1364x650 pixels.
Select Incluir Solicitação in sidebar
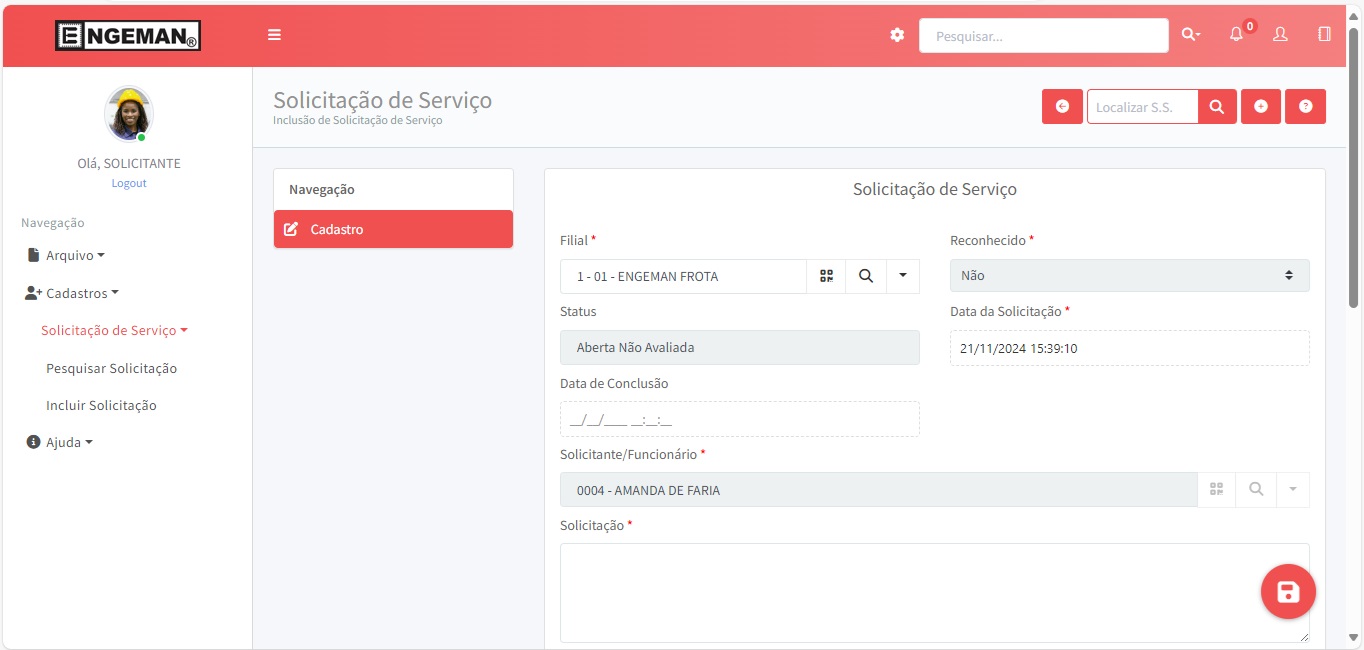tap(101, 405)
